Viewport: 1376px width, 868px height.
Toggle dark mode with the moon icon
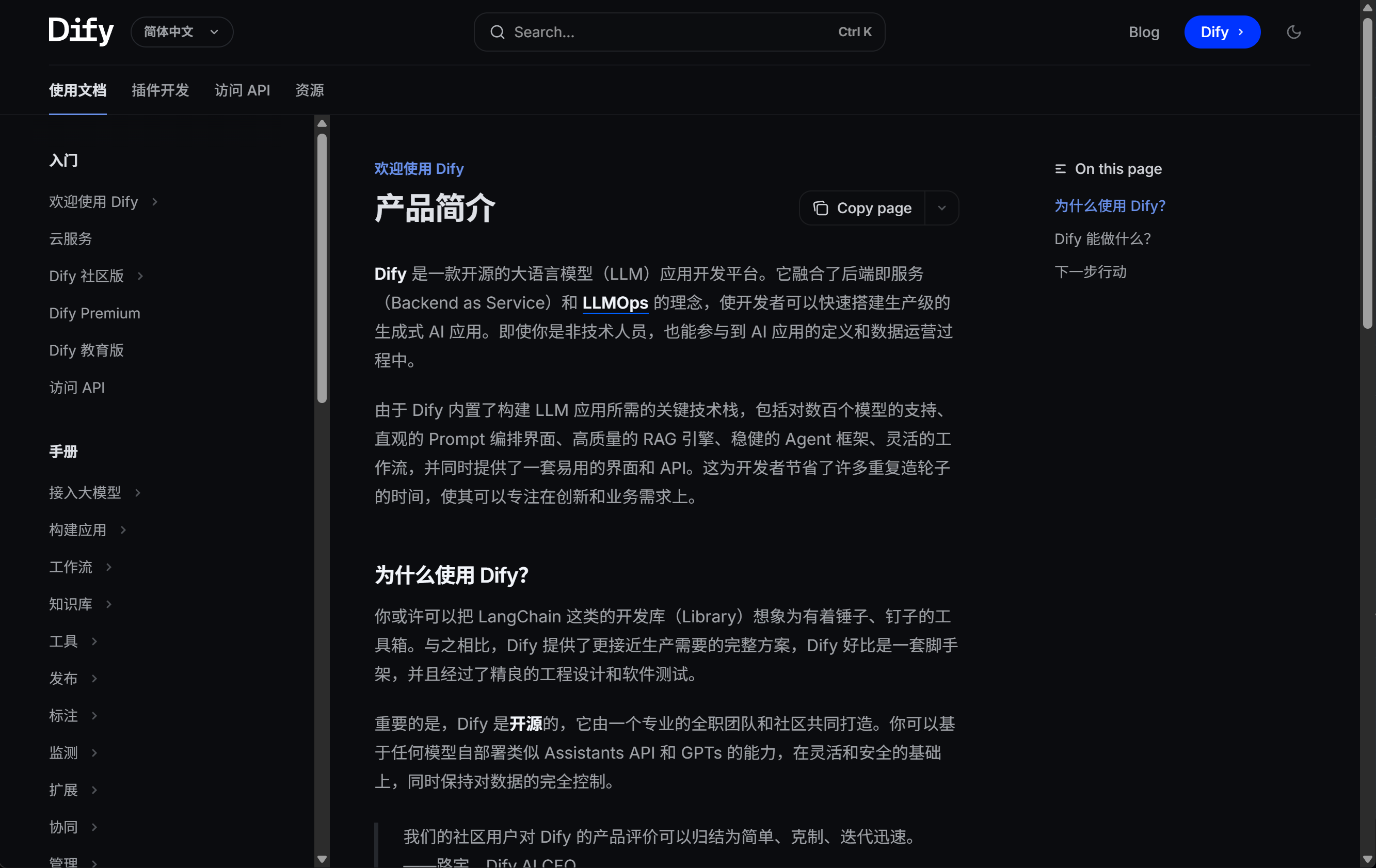[1294, 32]
